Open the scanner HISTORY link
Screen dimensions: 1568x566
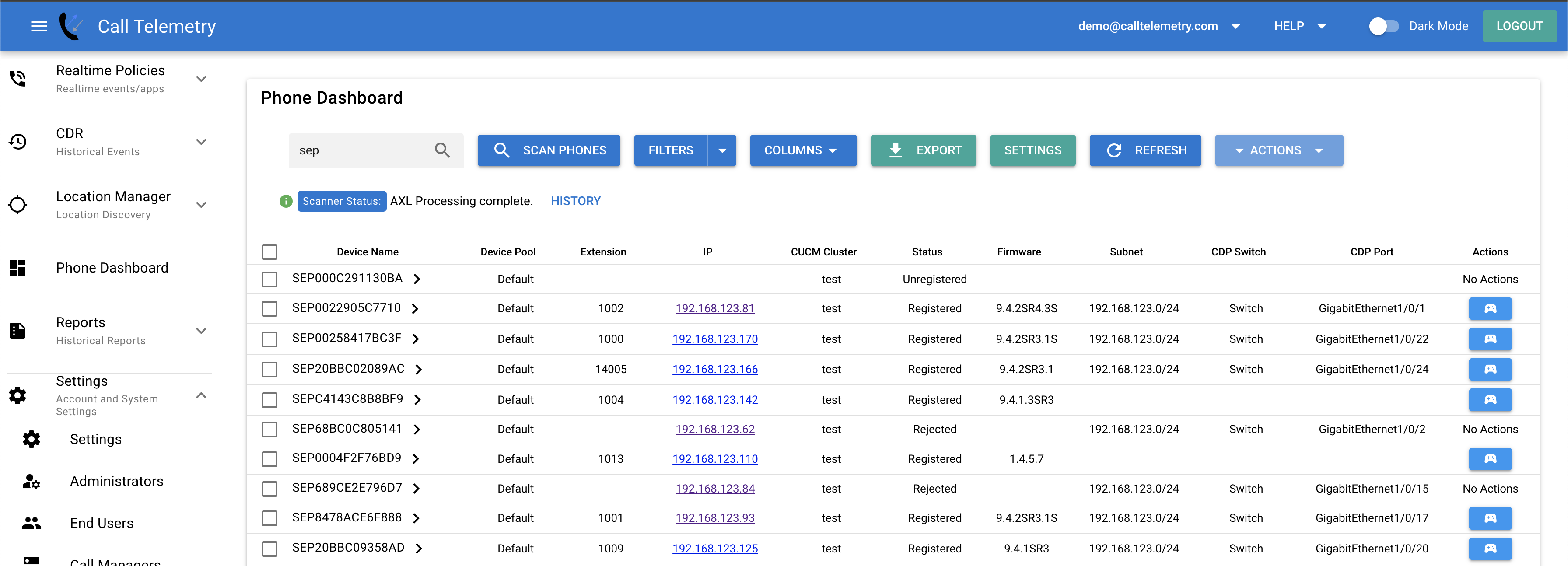click(x=575, y=202)
